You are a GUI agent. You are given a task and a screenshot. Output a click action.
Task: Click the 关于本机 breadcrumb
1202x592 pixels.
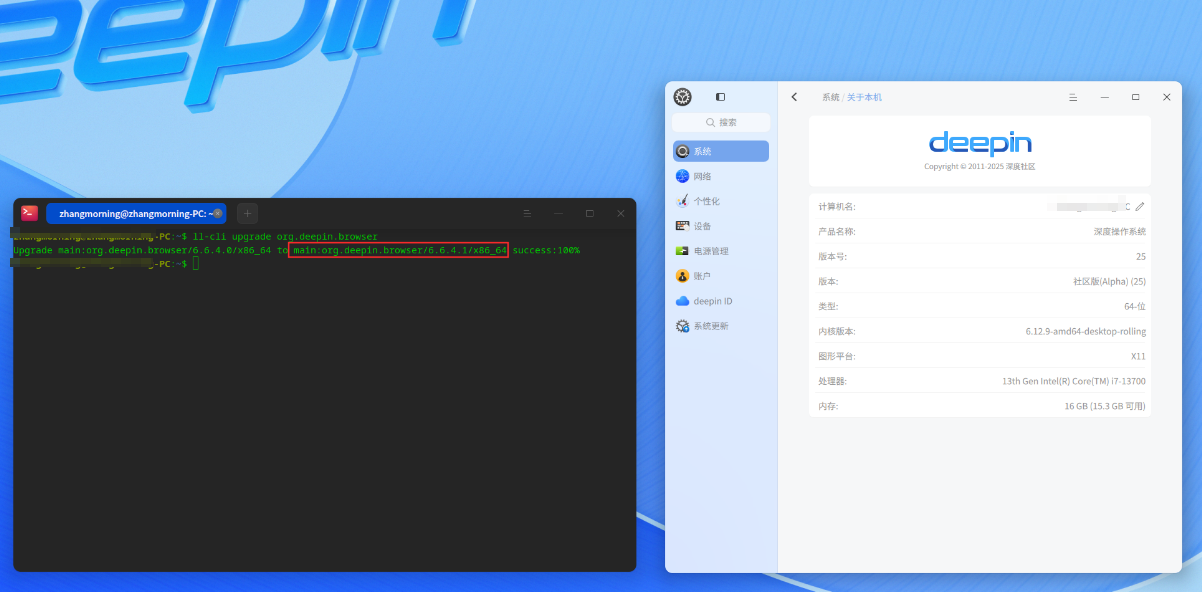(864, 97)
